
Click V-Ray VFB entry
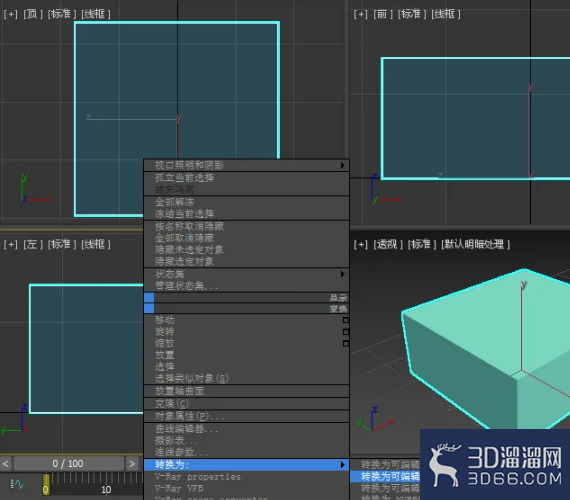point(246,488)
